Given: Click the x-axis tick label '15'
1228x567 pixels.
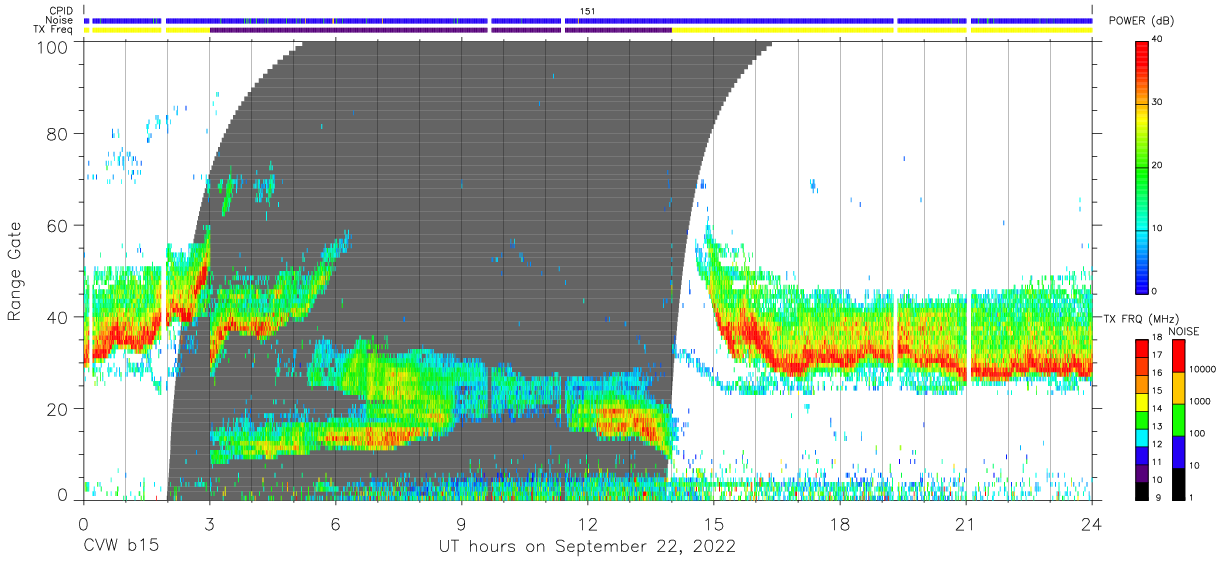Looking at the screenshot, I should (714, 524).
